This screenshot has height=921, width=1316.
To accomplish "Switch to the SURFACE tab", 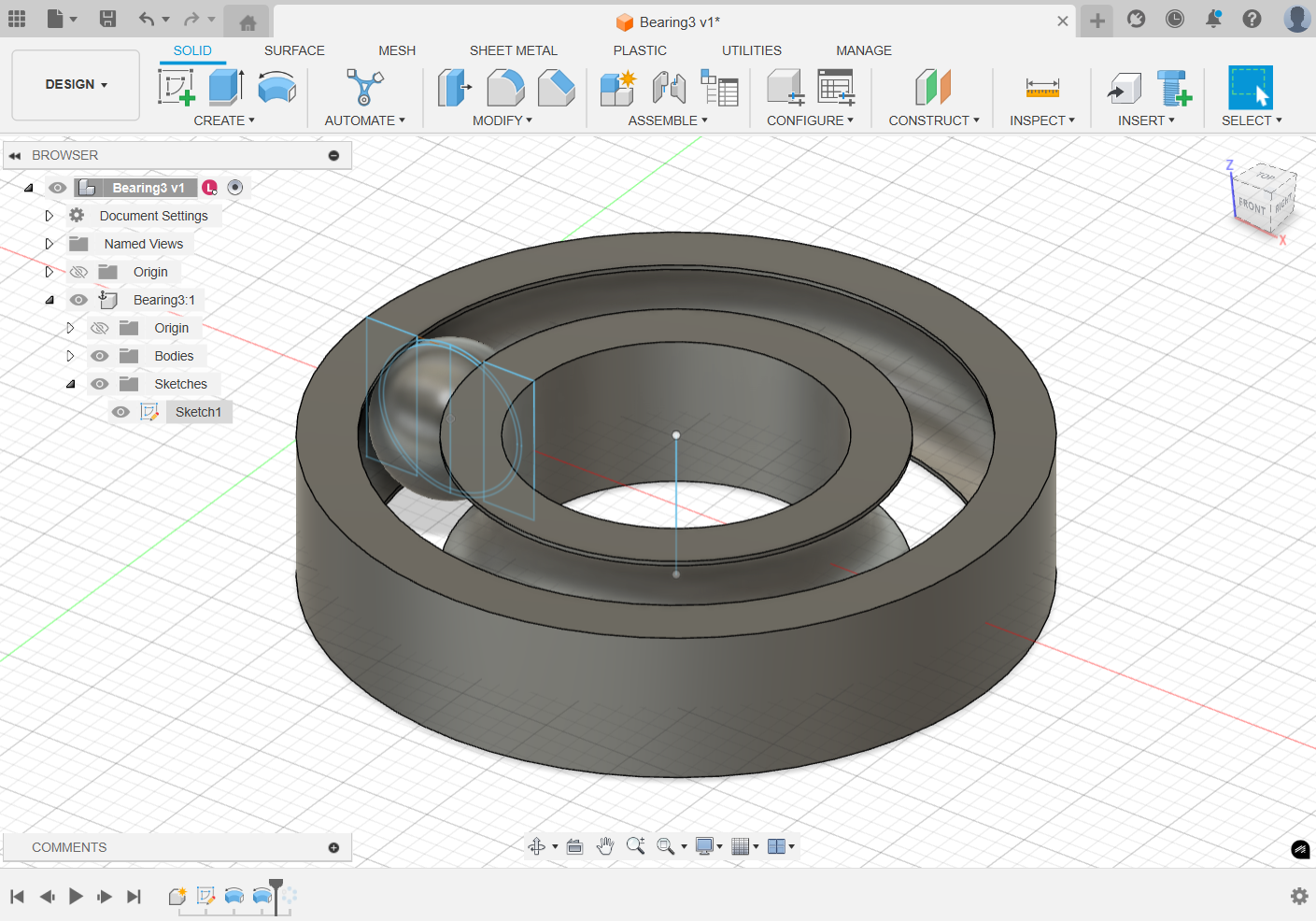I will 294,50.
